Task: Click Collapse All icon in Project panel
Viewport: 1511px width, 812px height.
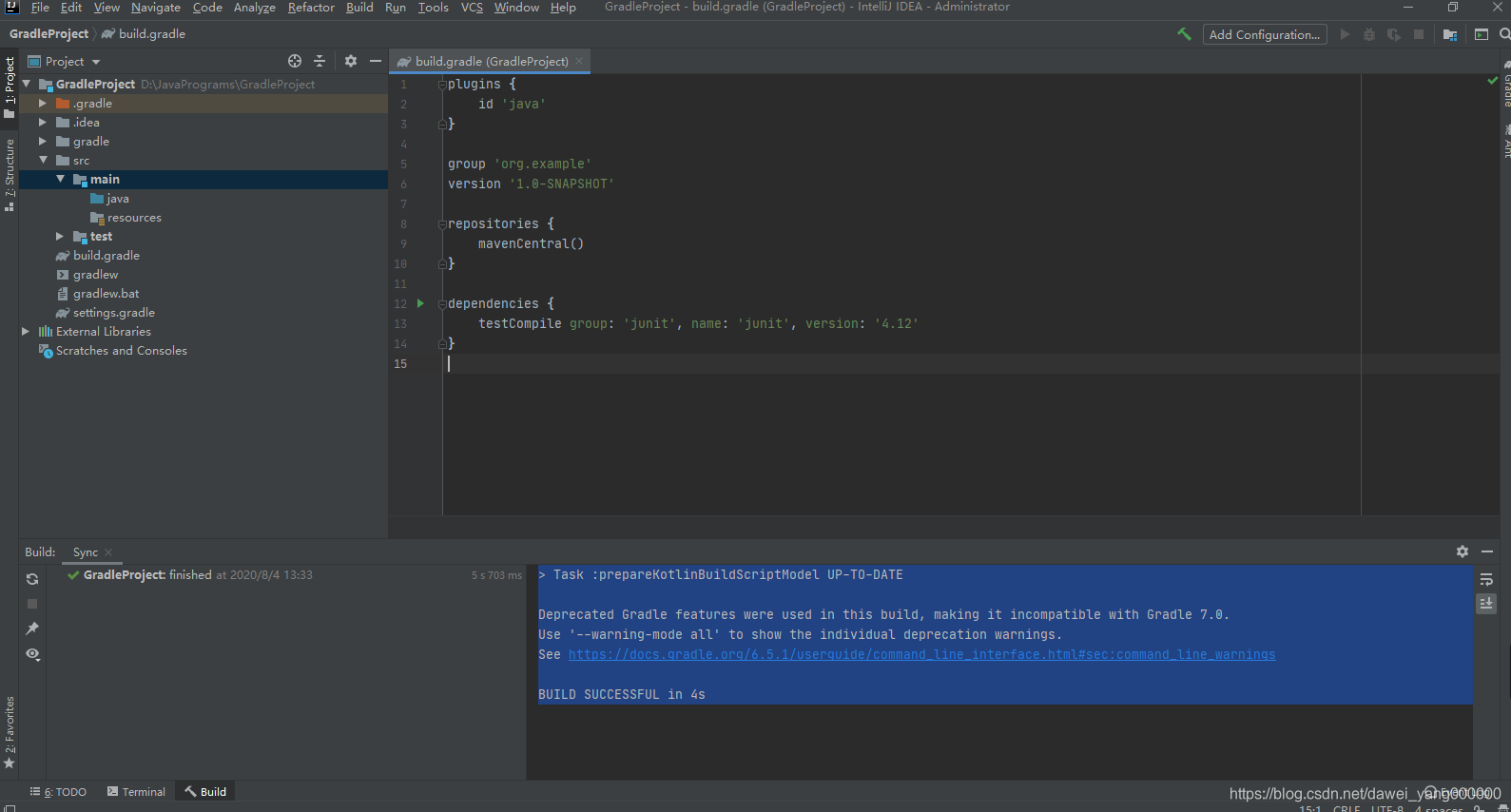Action: click(x=320, y=61)
